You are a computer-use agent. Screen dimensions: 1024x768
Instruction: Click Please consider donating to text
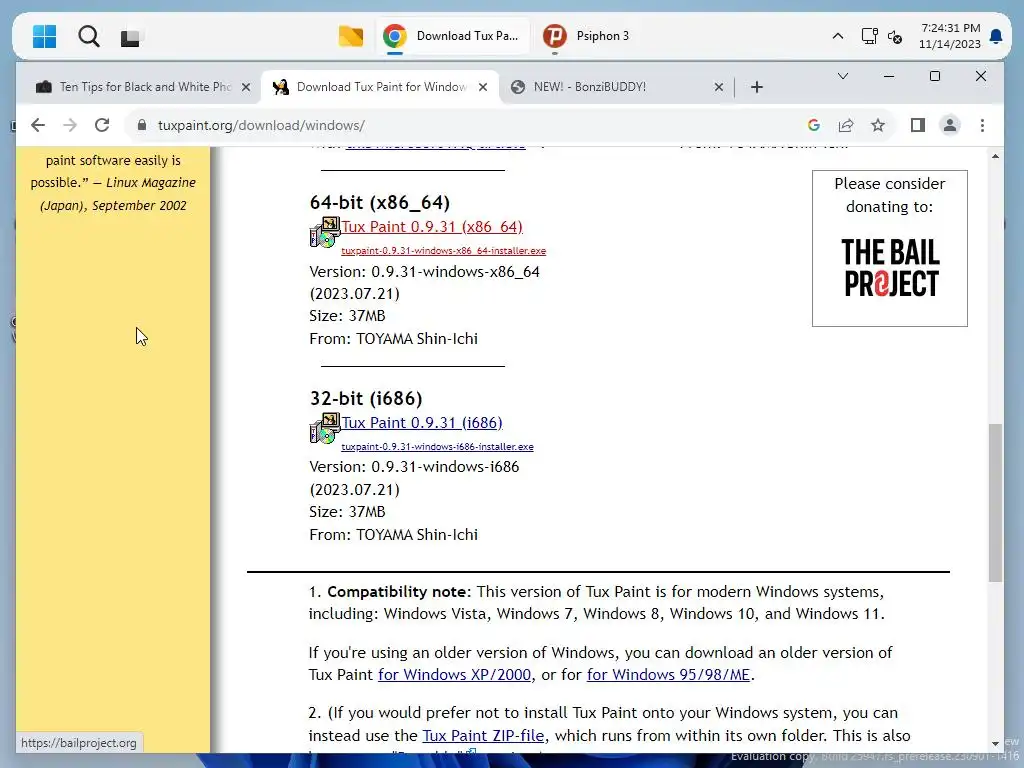[x=889, y=195]
